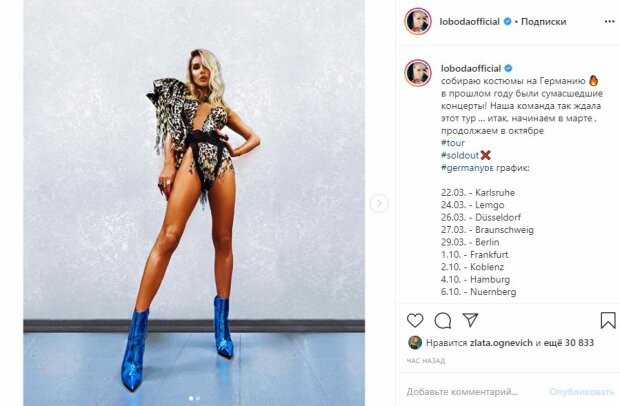The image size is (620, 406).
Task: Like the post with heart icon
Action: point(415,320)
